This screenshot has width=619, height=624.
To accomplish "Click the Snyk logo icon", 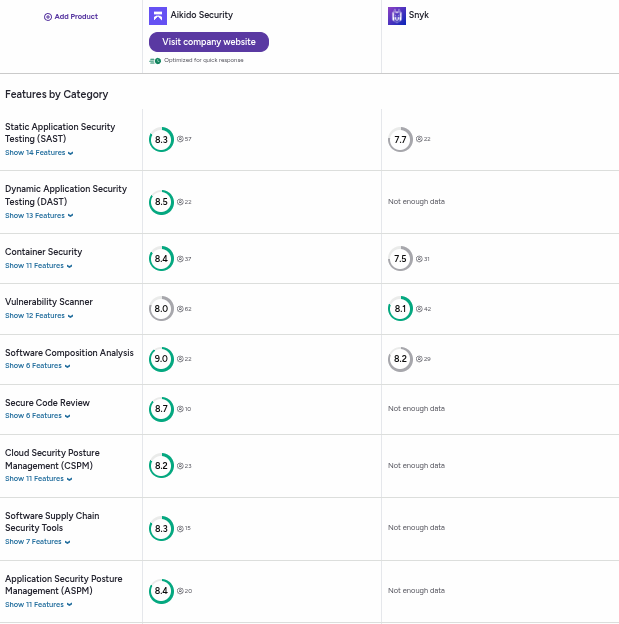I will pos(396,16).
